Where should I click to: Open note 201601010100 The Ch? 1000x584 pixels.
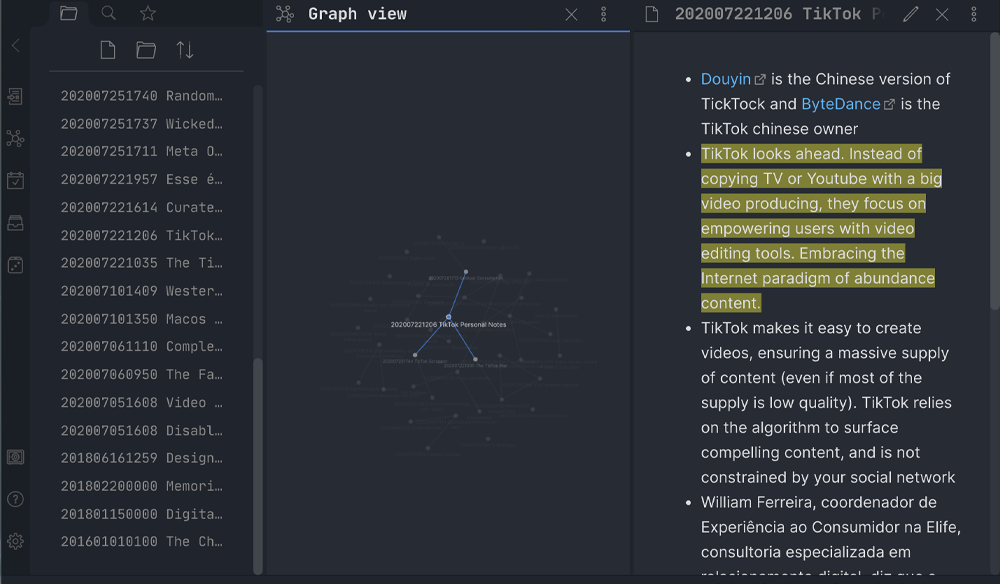click(x=142, y=541)
